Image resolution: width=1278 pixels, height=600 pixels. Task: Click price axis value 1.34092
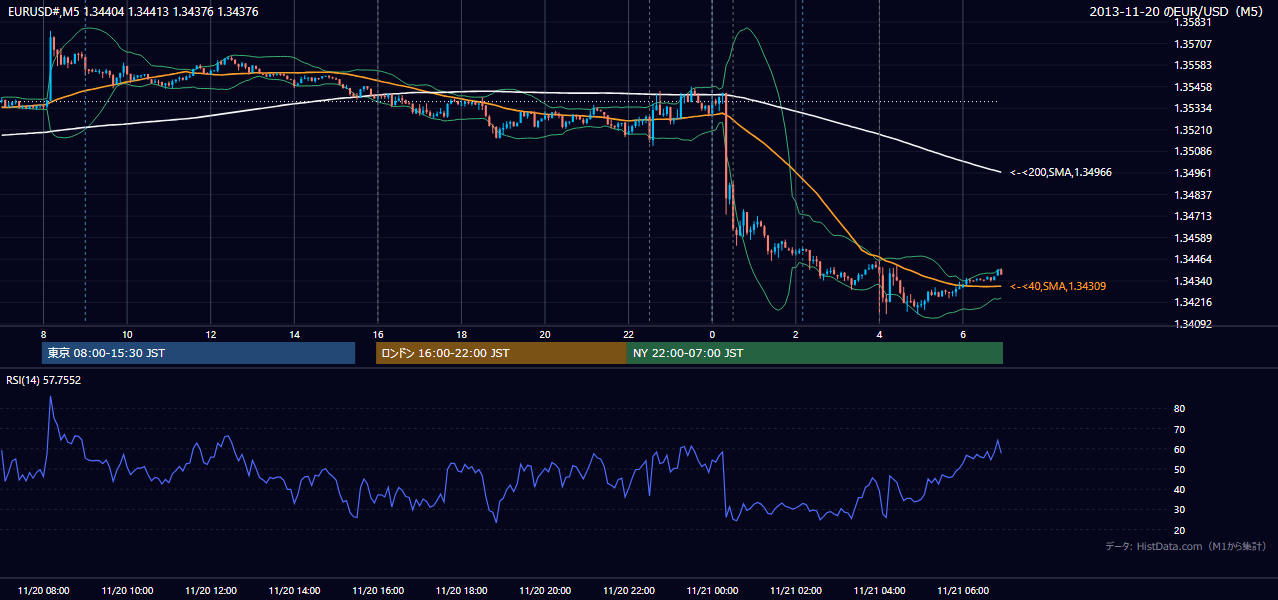coord(1192,324)
